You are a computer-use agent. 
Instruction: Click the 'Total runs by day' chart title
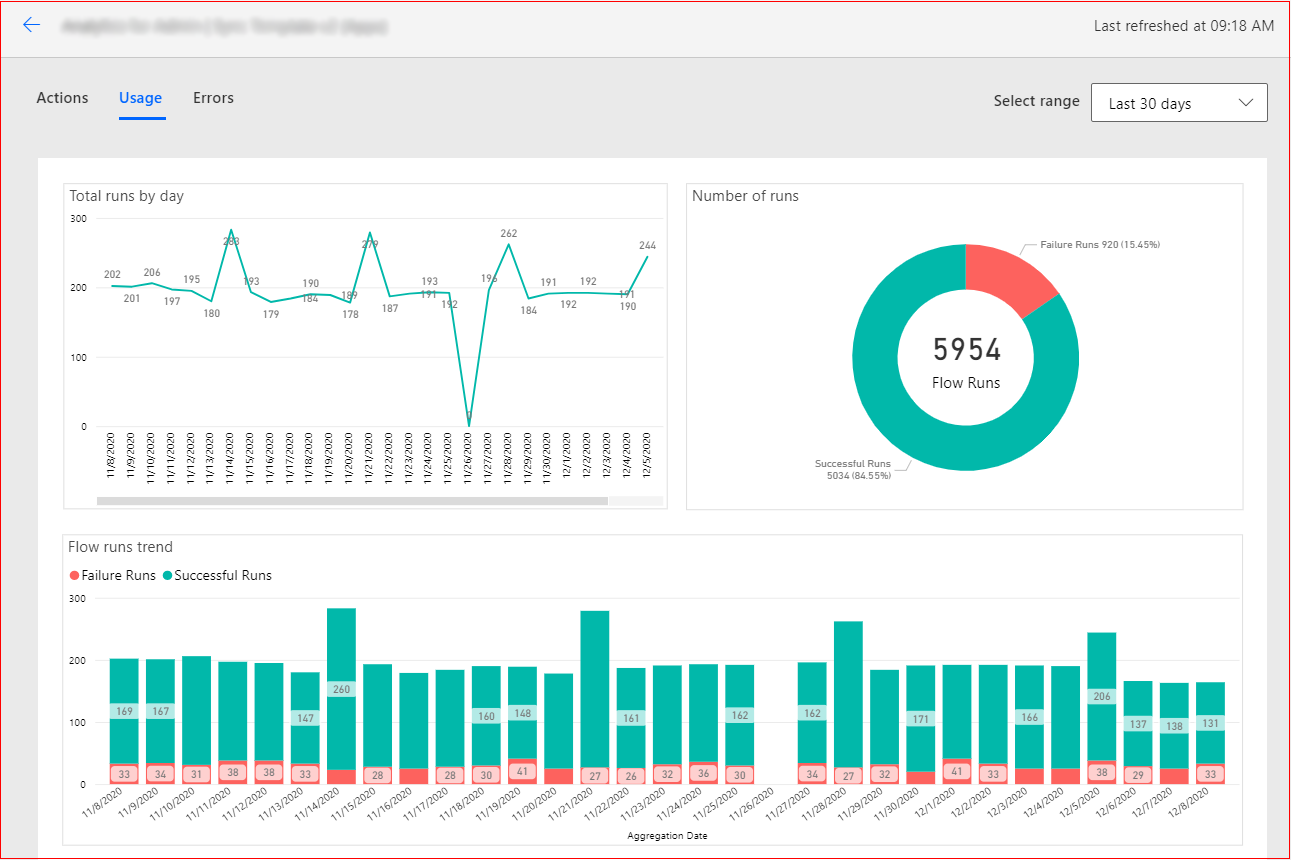(127, 196)
